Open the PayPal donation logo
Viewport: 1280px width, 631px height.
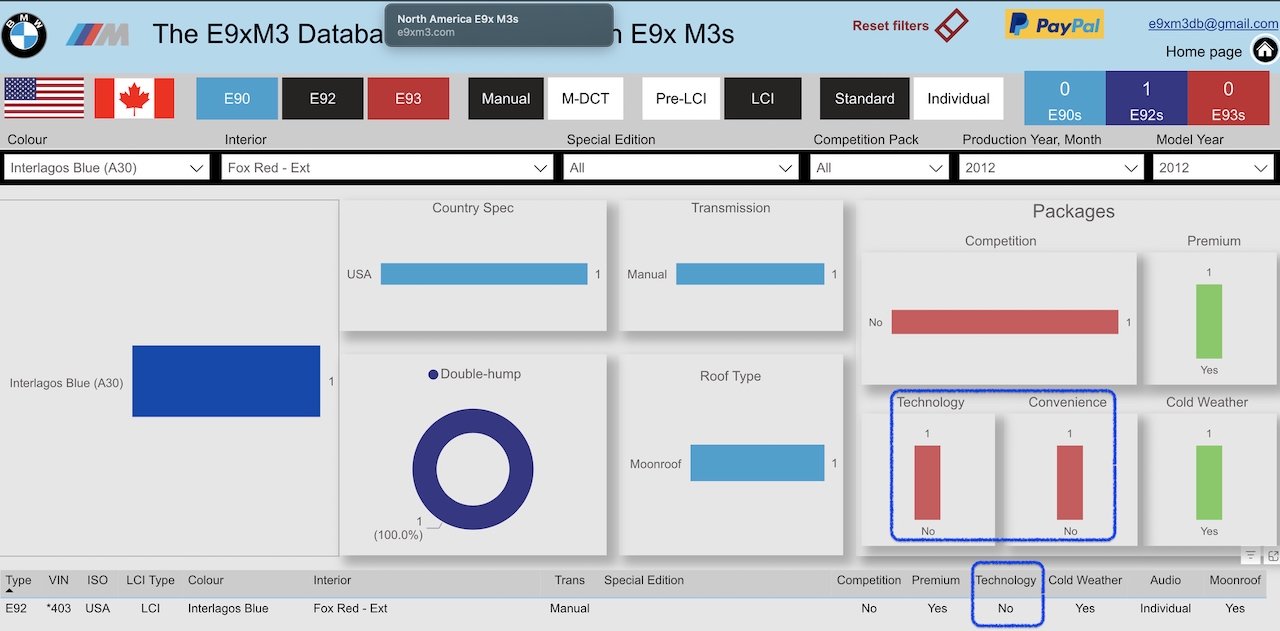(x=1054, y=24)
